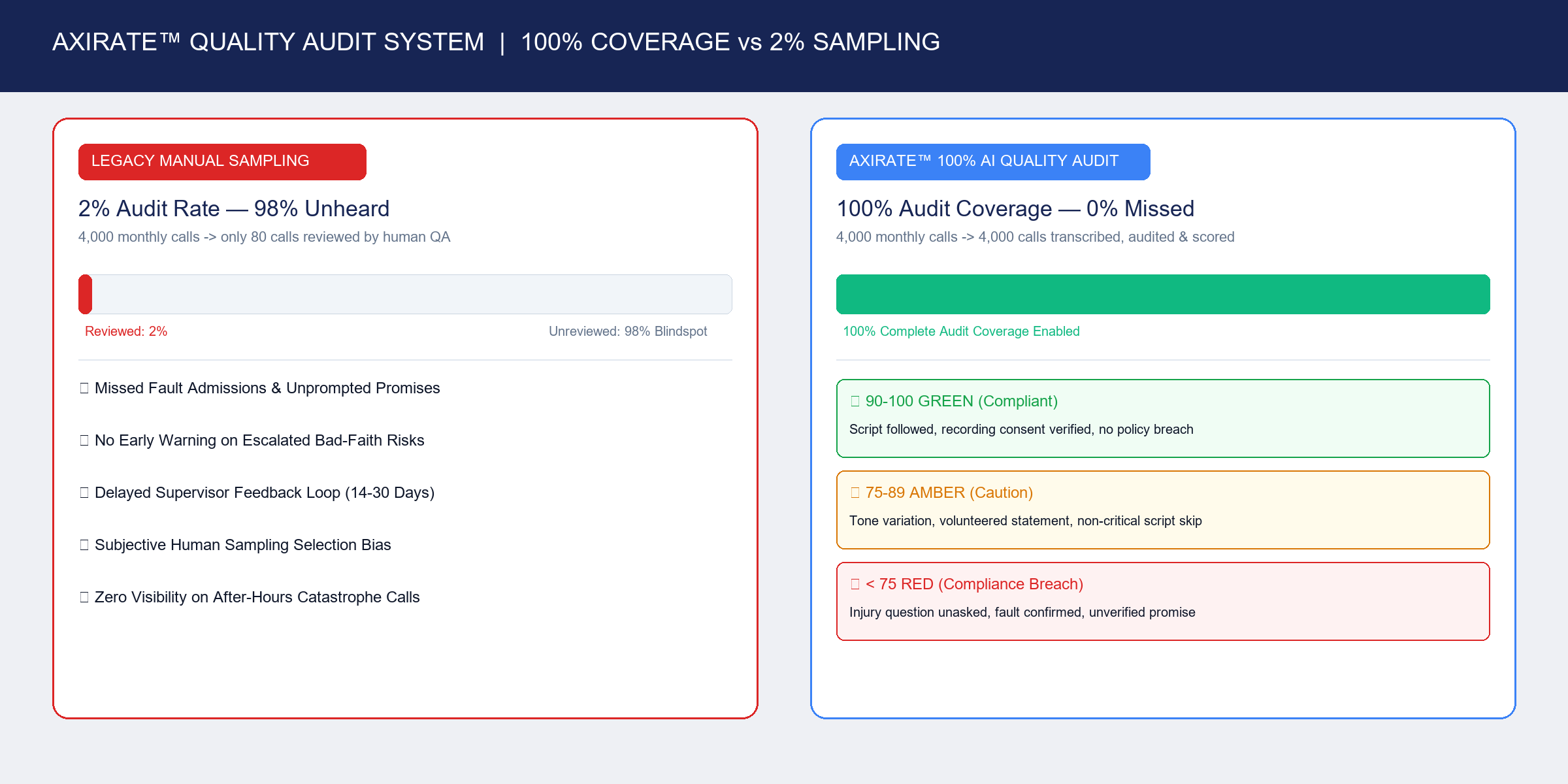Click icon beside 75-89 AMBER heading
The height and width of the screenshot is (784, 1568).
pos(855,493)
